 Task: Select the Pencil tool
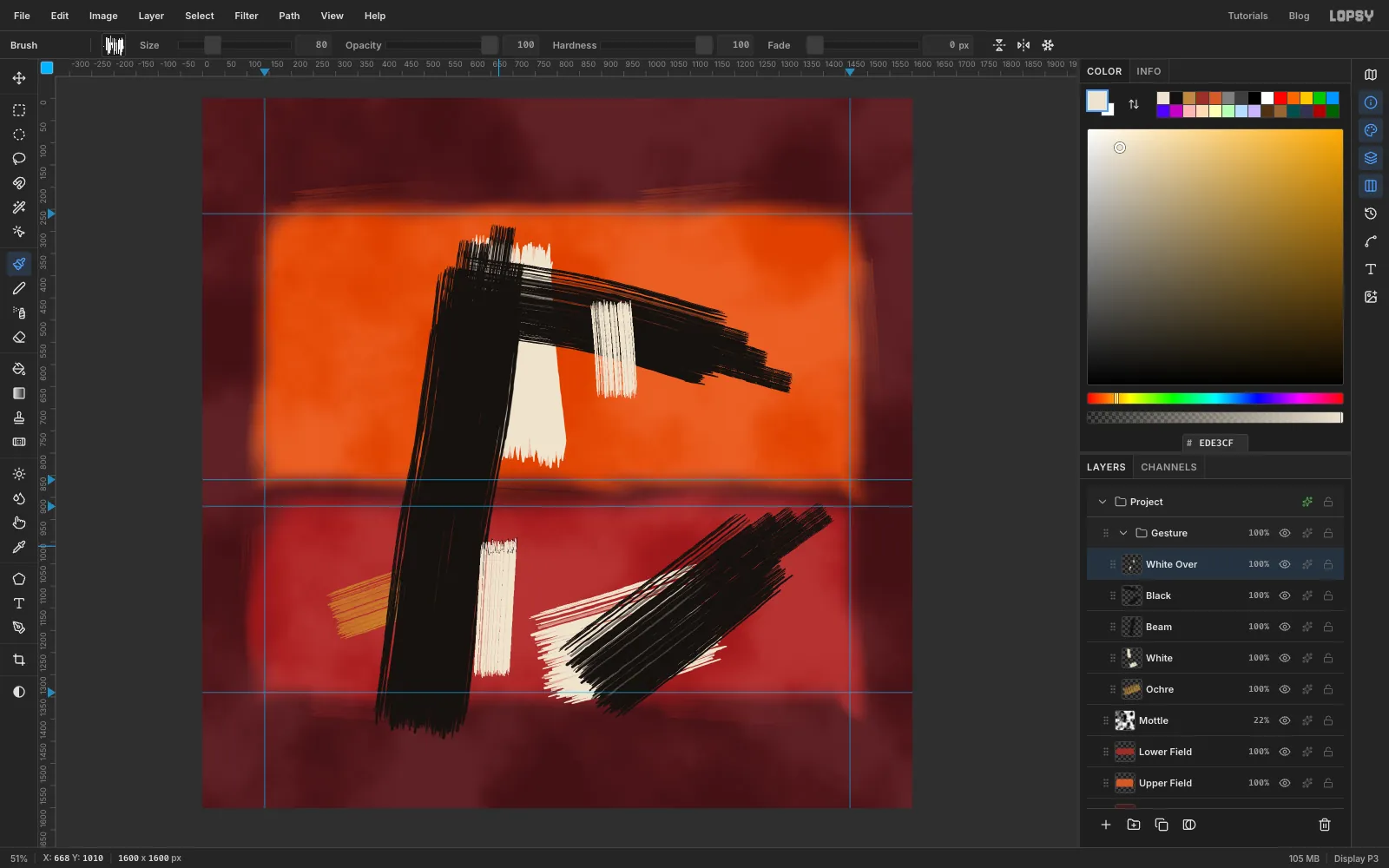(x=19, y=288)
